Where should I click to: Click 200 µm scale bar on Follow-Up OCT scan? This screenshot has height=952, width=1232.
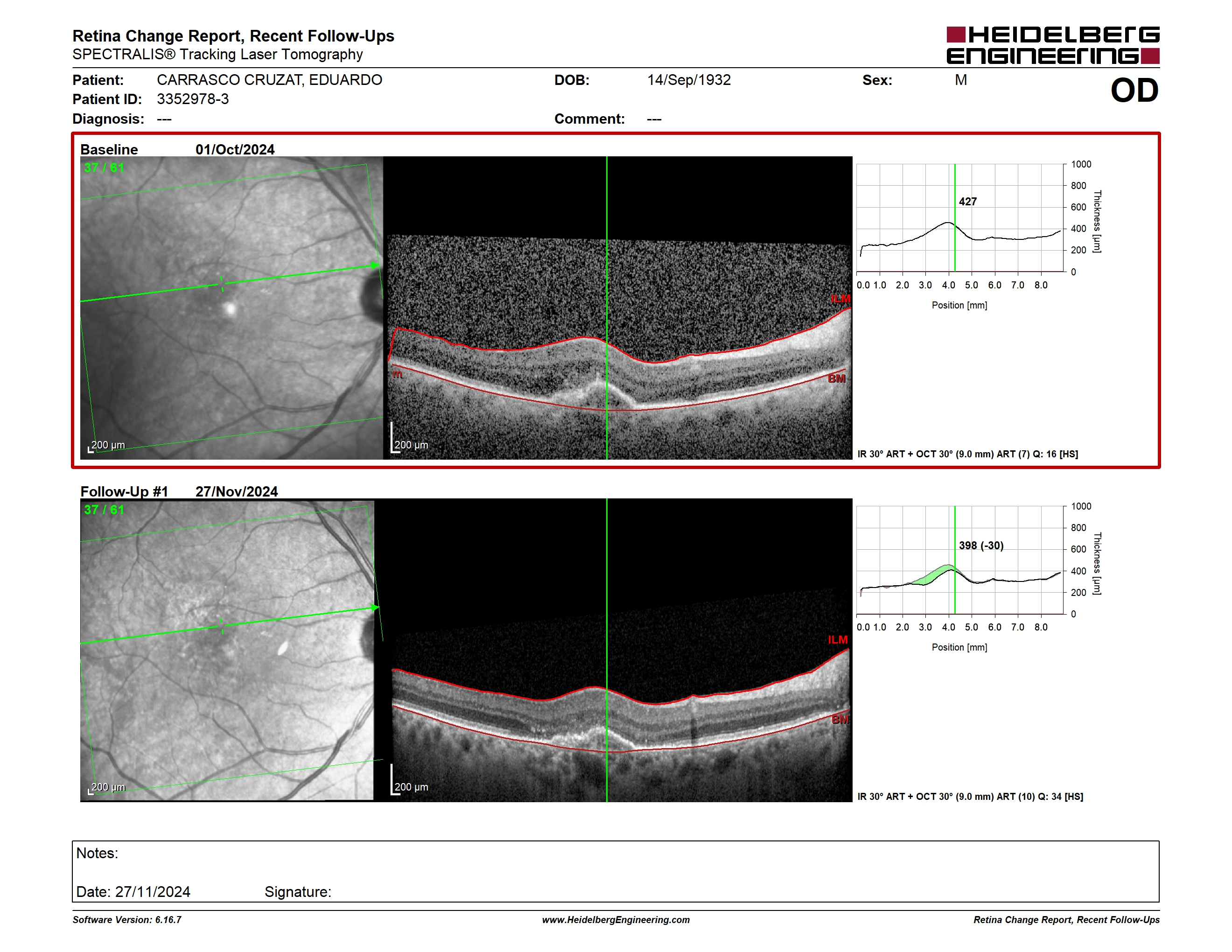410,780
